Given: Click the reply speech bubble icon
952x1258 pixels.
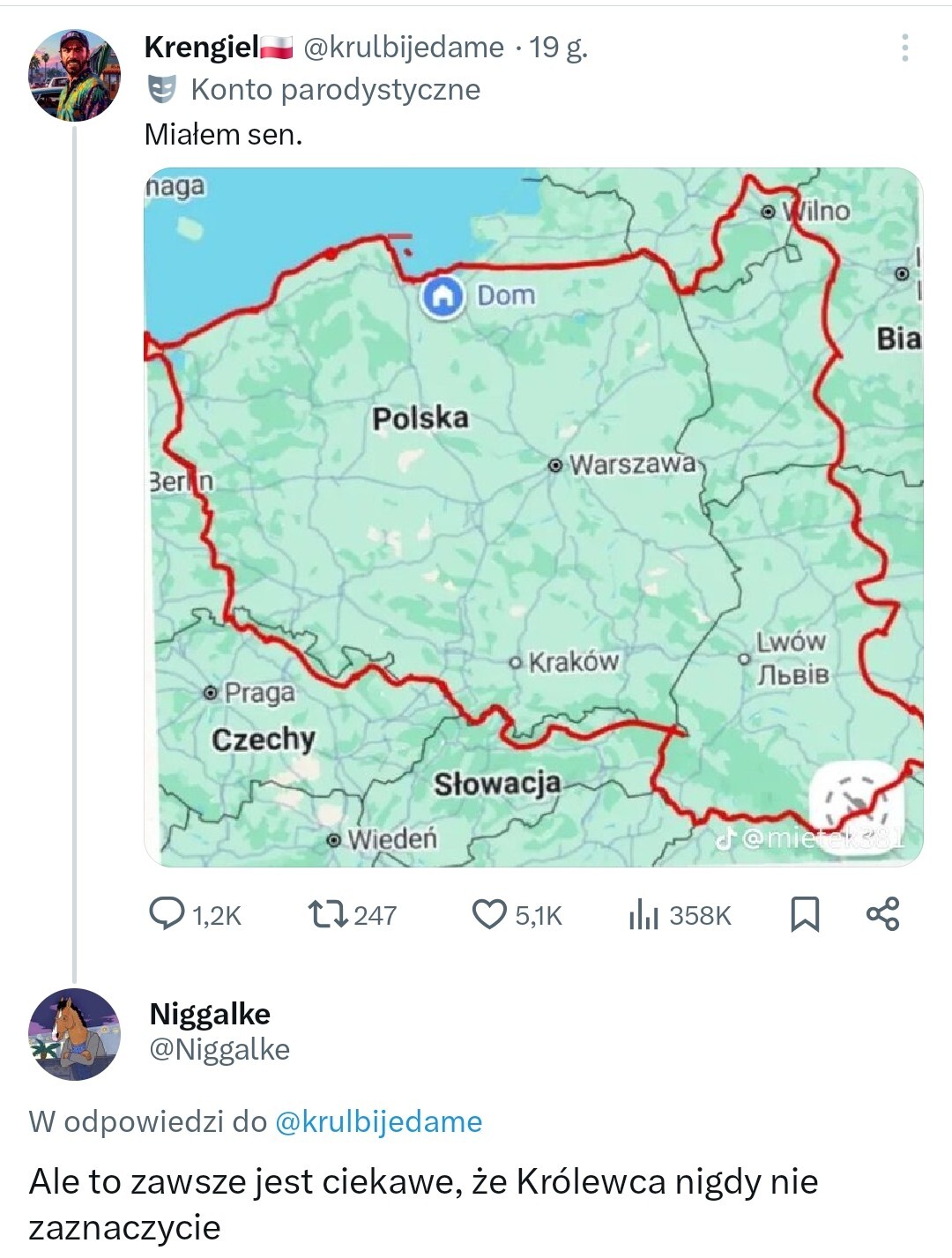Looking at the screenshot, I should pos(167,914).
